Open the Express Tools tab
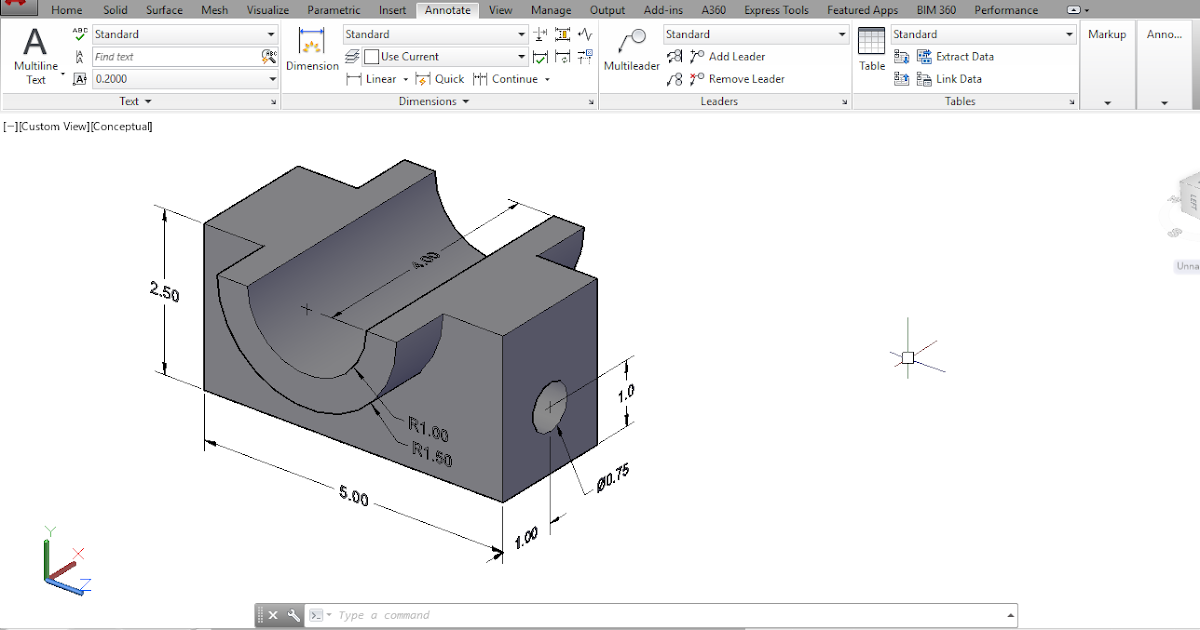Image resolution: width=1200 pixels, height=630 pixels. [x=776, y=10]
